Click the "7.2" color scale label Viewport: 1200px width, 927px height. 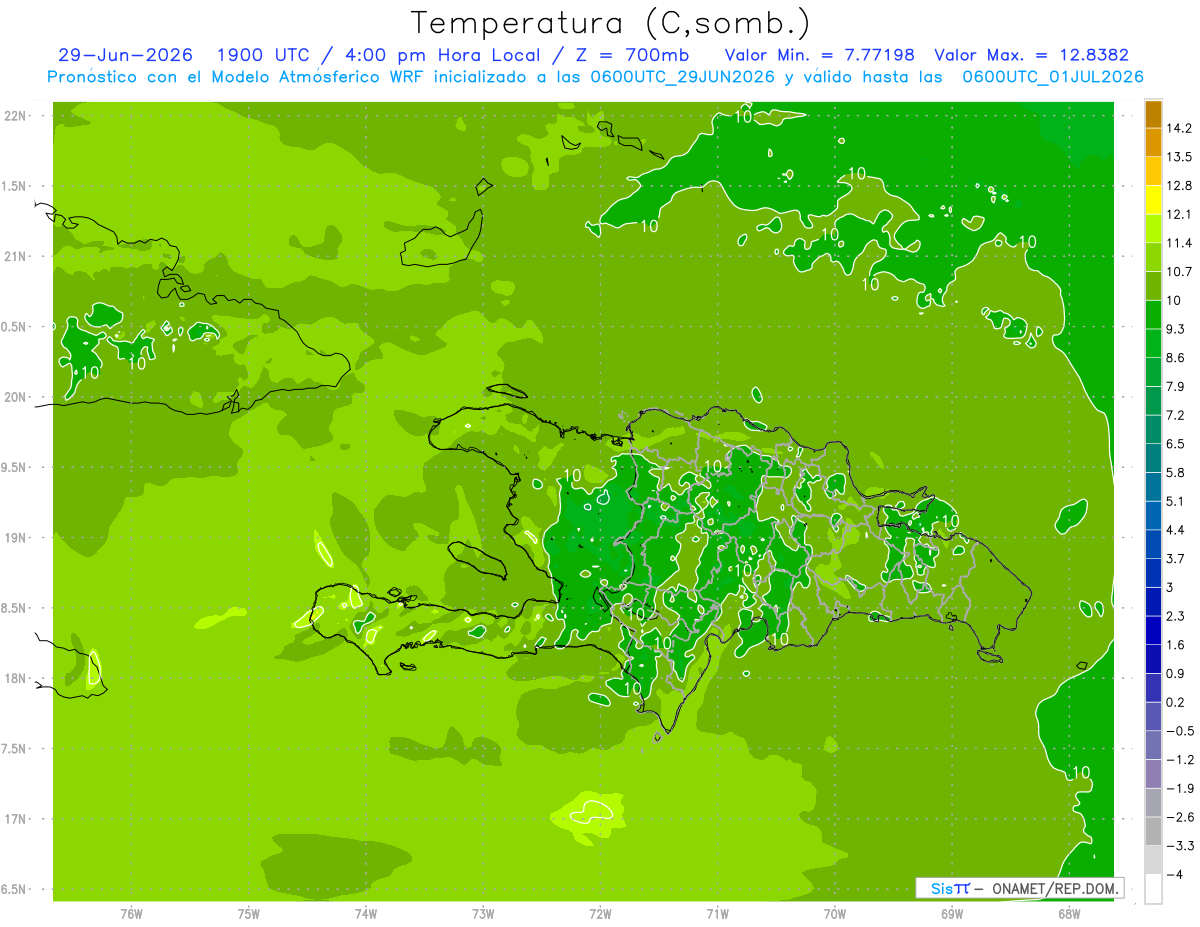(1176, 415)
